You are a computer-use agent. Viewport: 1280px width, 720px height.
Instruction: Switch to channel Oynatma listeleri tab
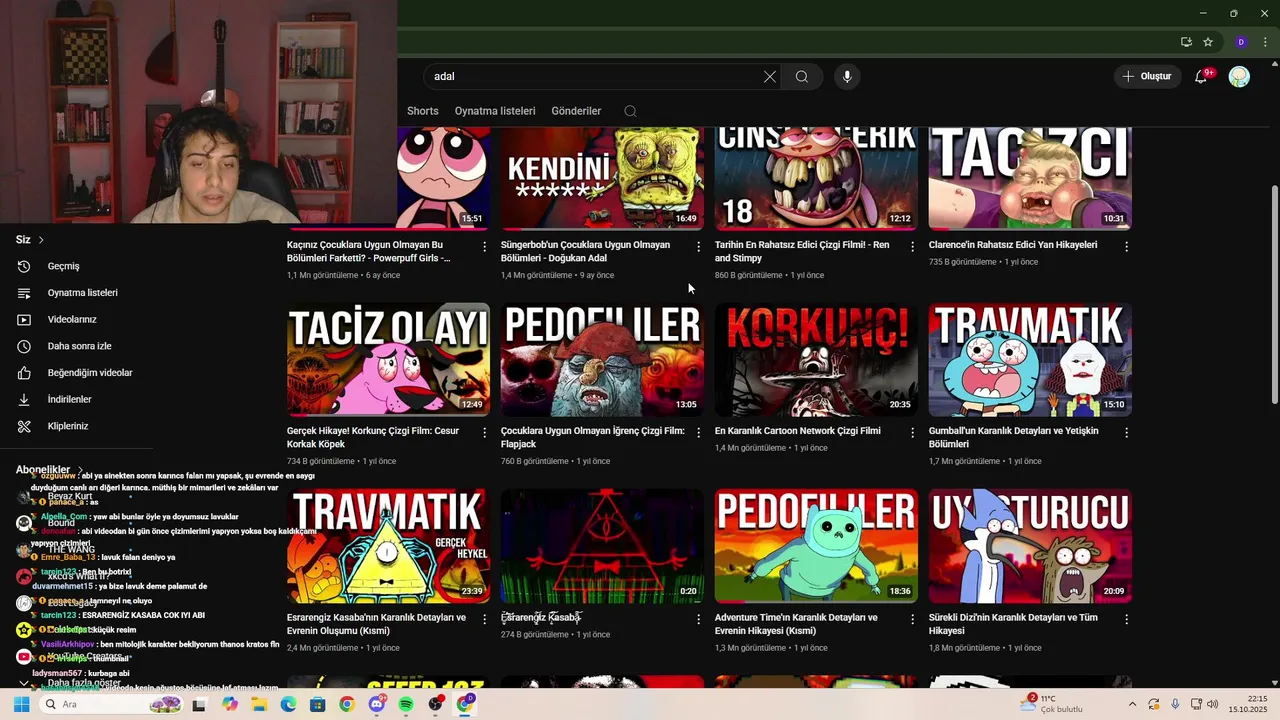[495, 111]
